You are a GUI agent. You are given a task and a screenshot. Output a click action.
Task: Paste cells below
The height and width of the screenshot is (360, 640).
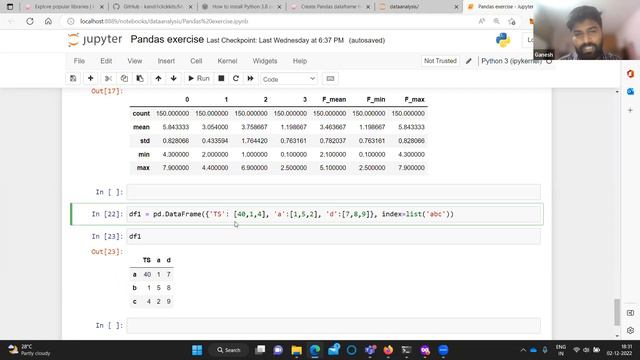140,78
